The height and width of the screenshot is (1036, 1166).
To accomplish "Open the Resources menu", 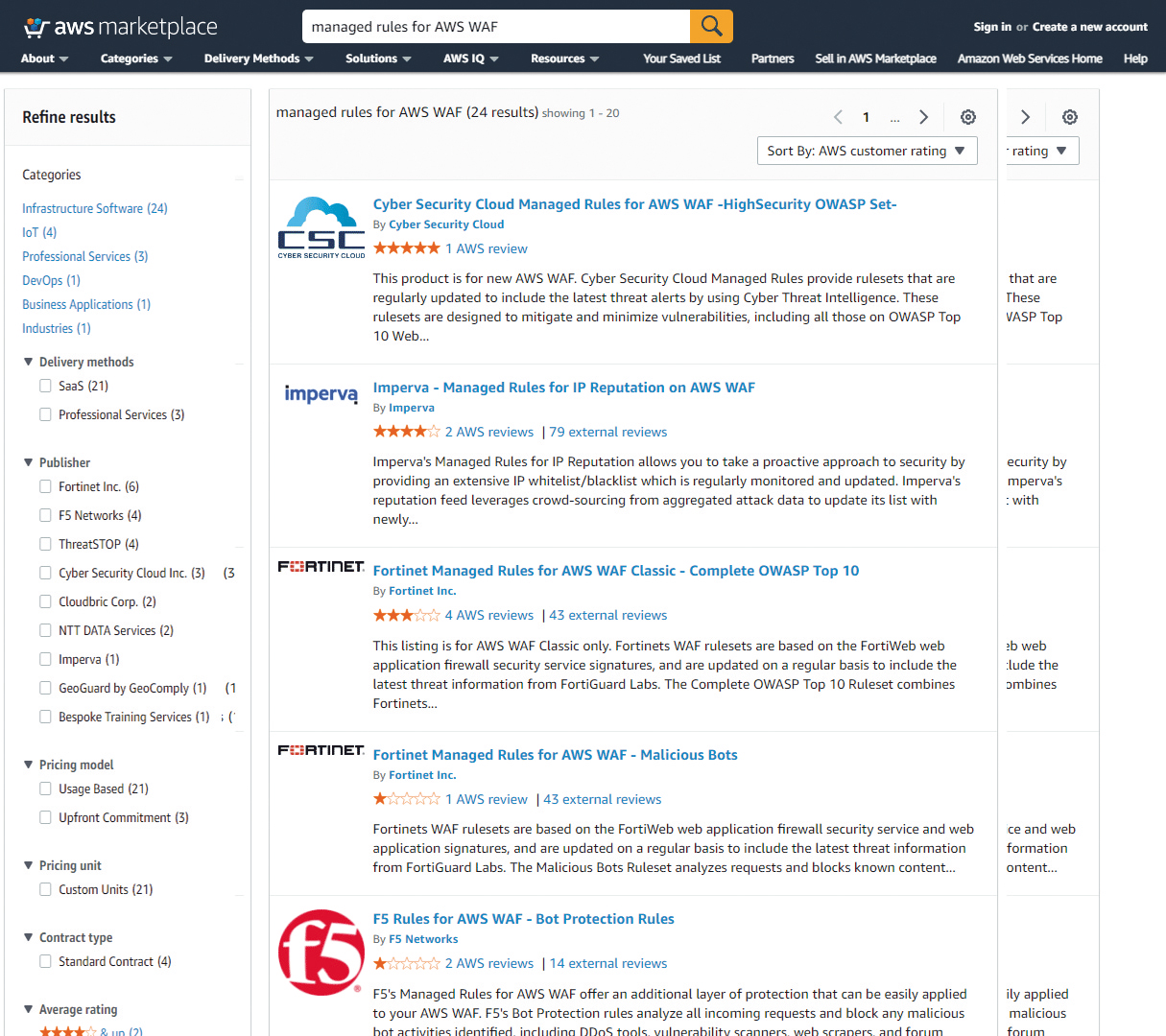I will (x=565, y=59).
